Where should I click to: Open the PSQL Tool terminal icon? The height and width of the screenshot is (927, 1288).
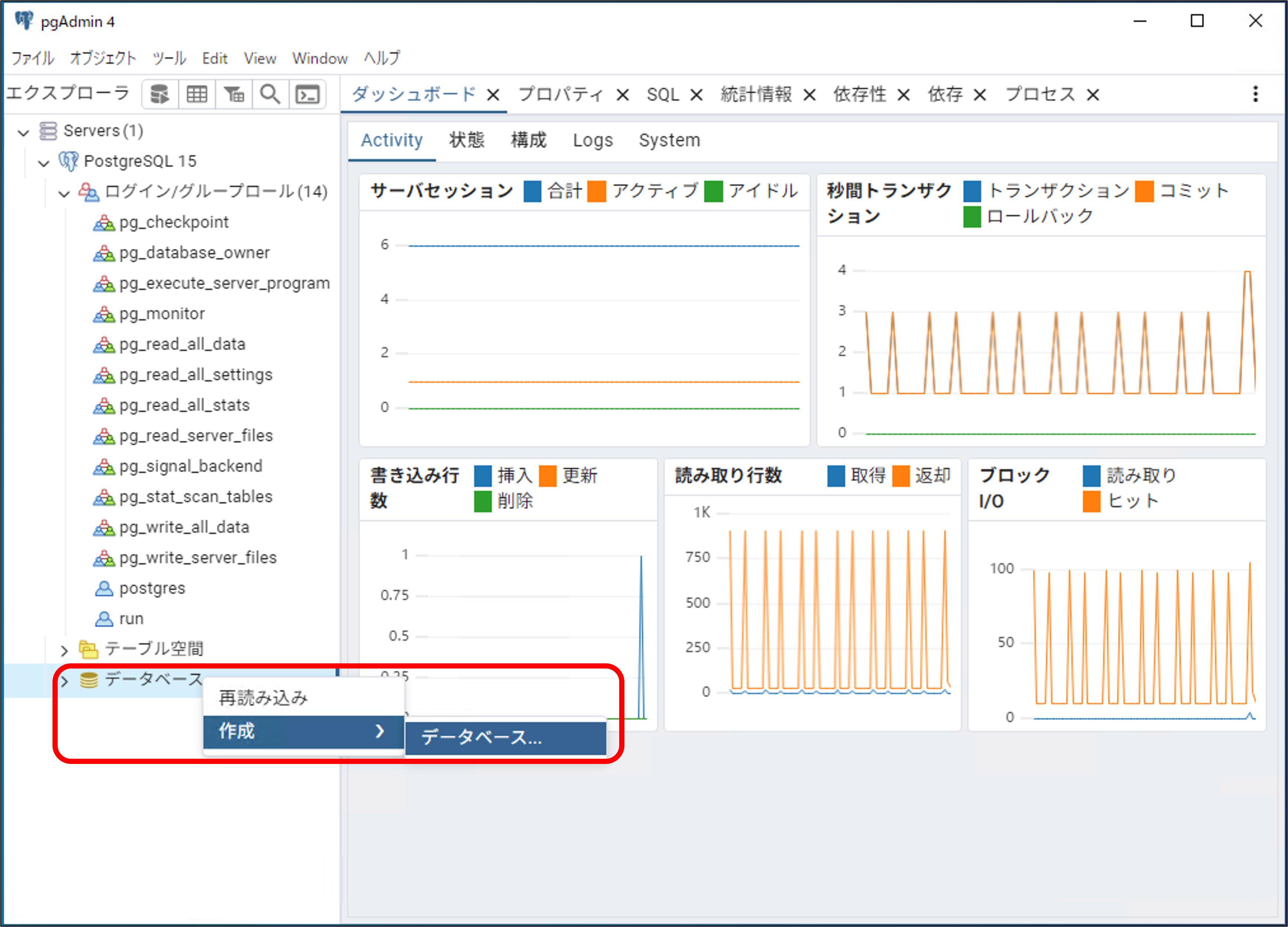click(x=307, y=94)
